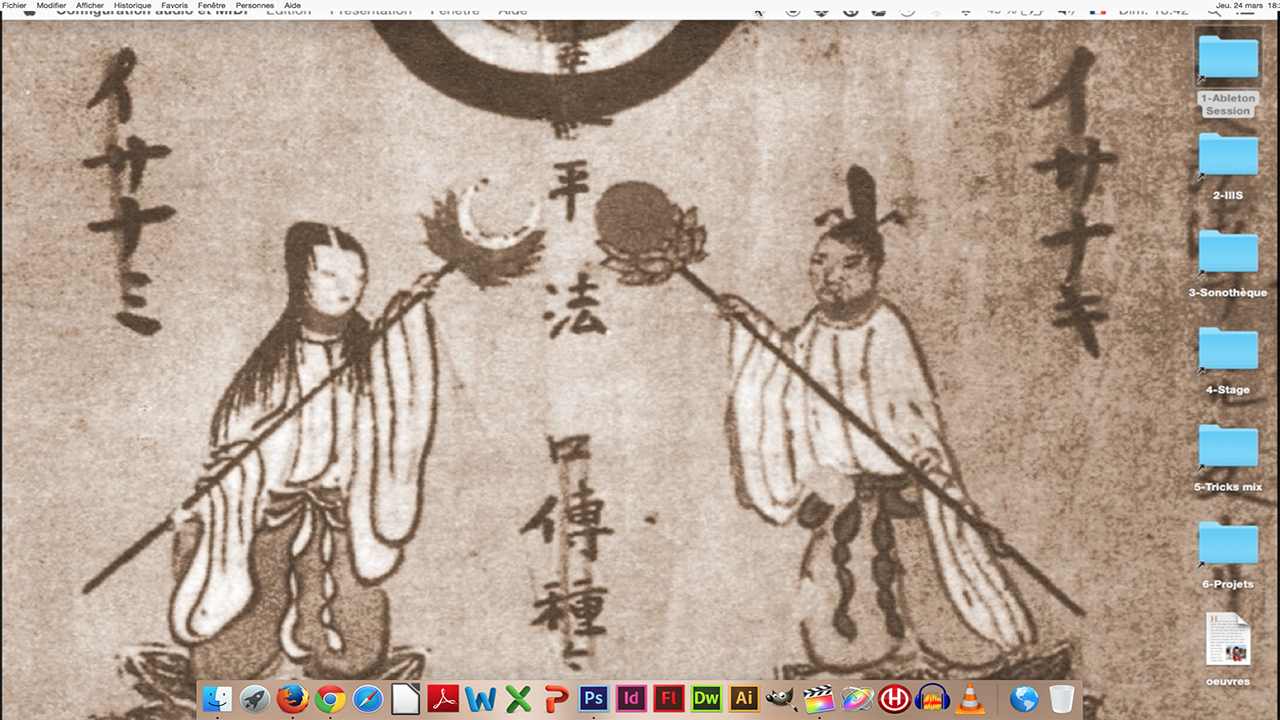Launch VLC traffic cone icon

(x=969, y=699)
